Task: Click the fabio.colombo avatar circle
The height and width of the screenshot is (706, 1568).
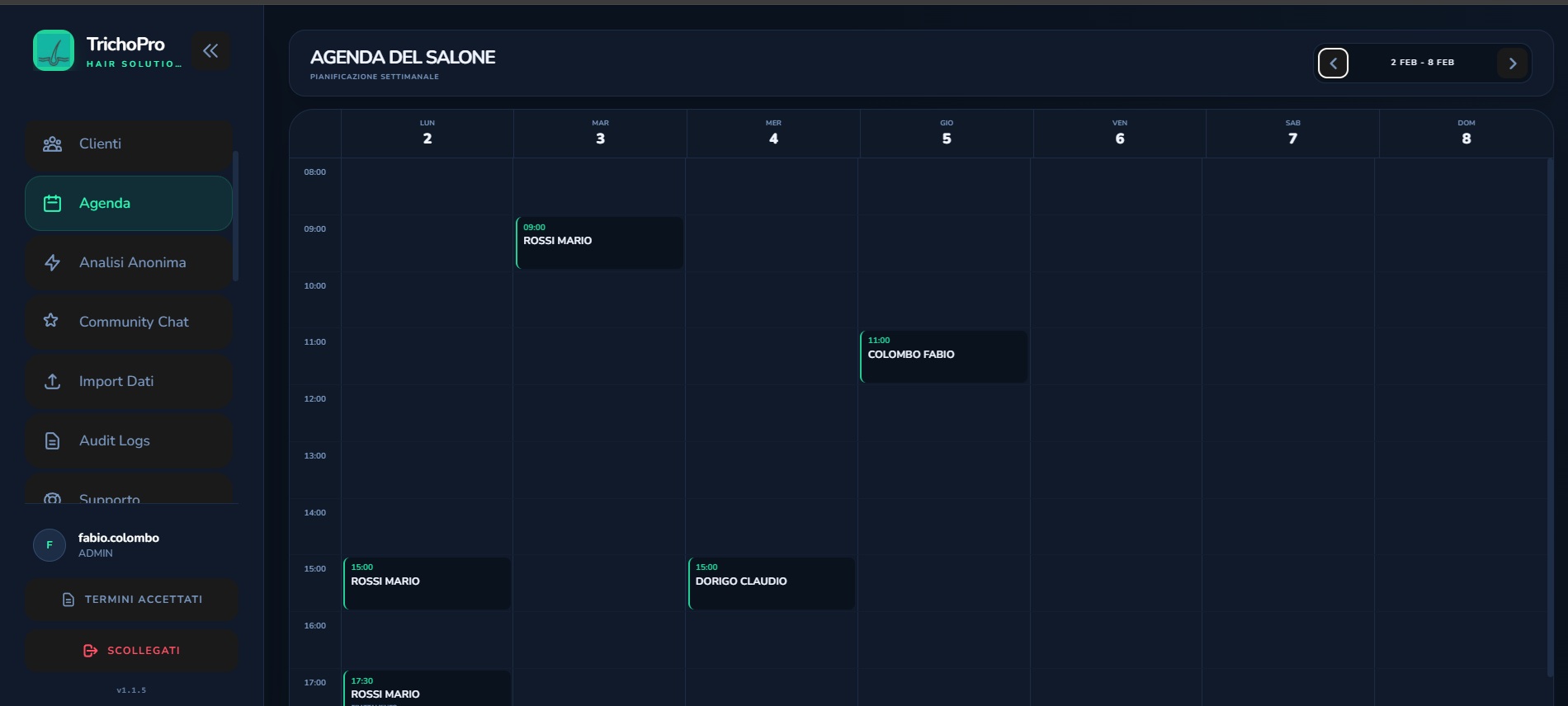Action: point(50,545)
